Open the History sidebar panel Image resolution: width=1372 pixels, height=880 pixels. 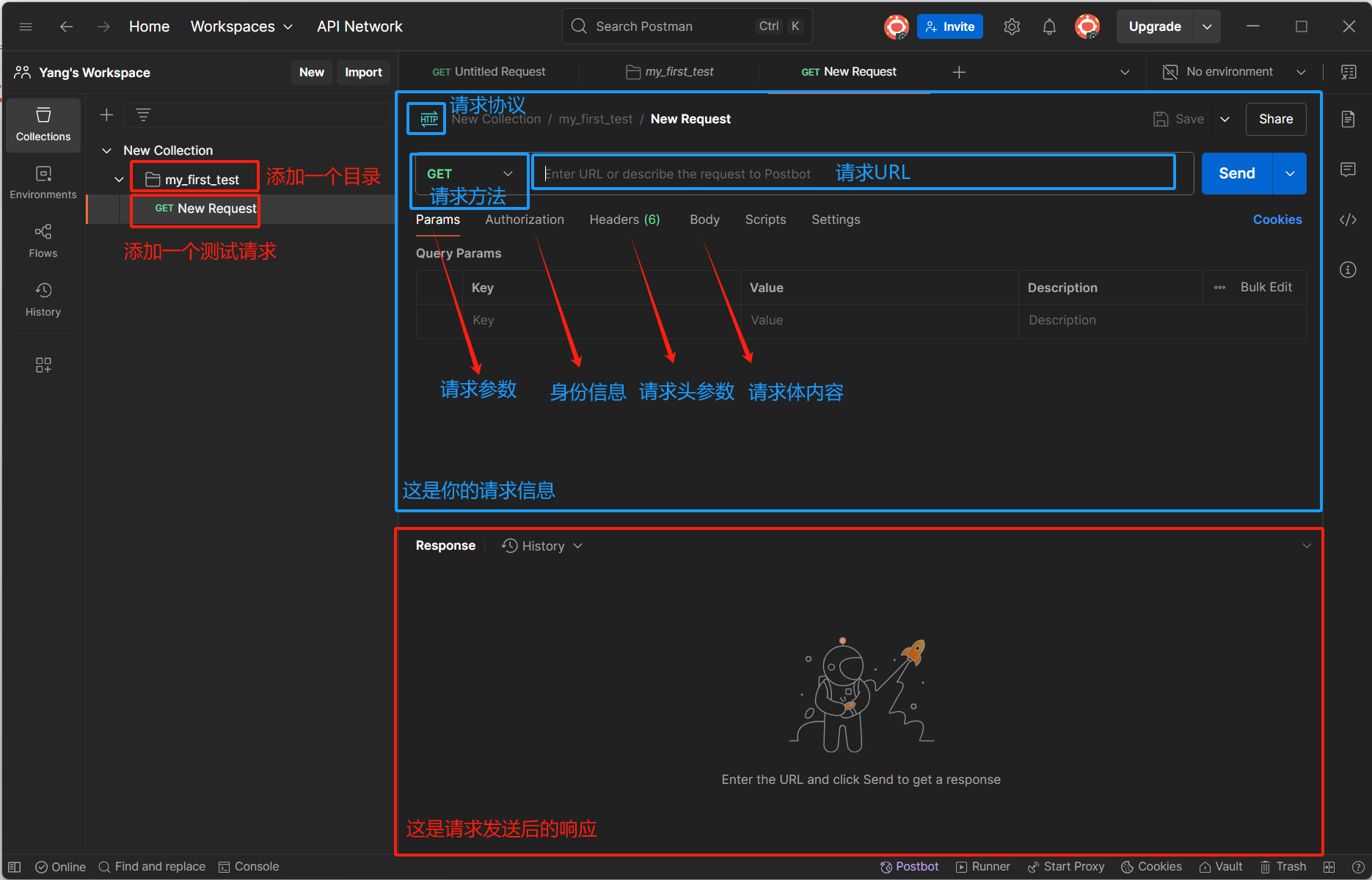point(43,300)
